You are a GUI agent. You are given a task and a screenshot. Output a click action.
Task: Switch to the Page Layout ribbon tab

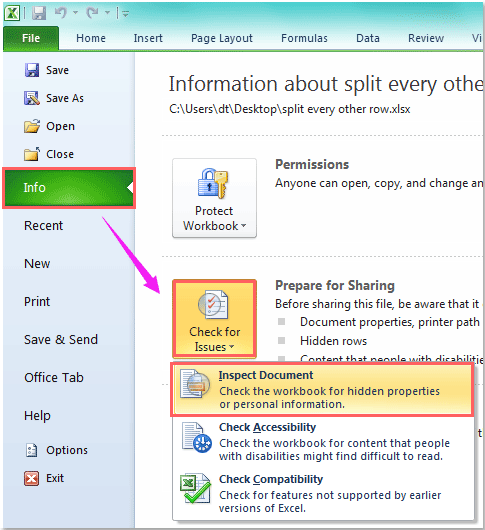[222, 38]
